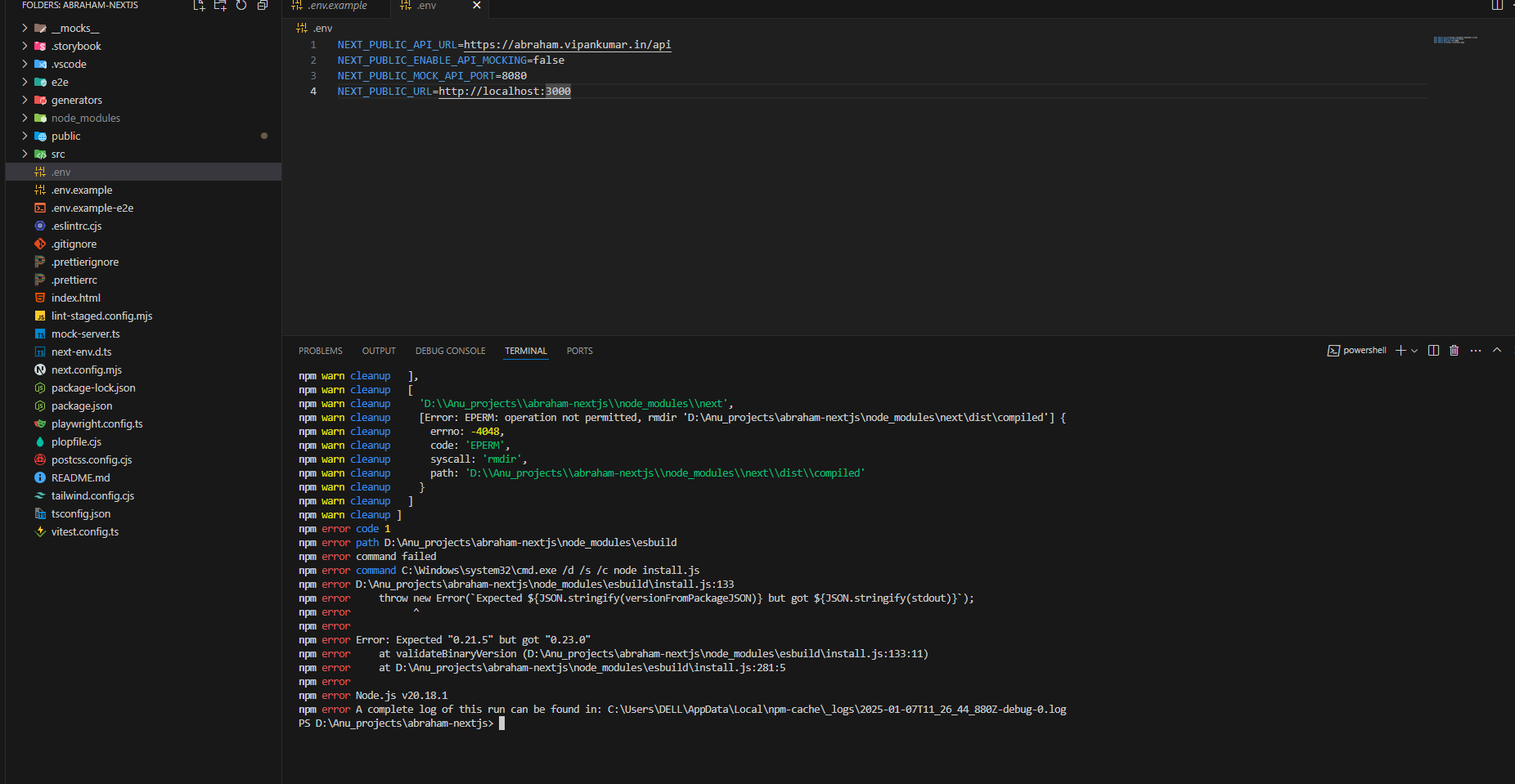
Task: Switch to the .env.example editor tab
Action: (x=336, y=6)
